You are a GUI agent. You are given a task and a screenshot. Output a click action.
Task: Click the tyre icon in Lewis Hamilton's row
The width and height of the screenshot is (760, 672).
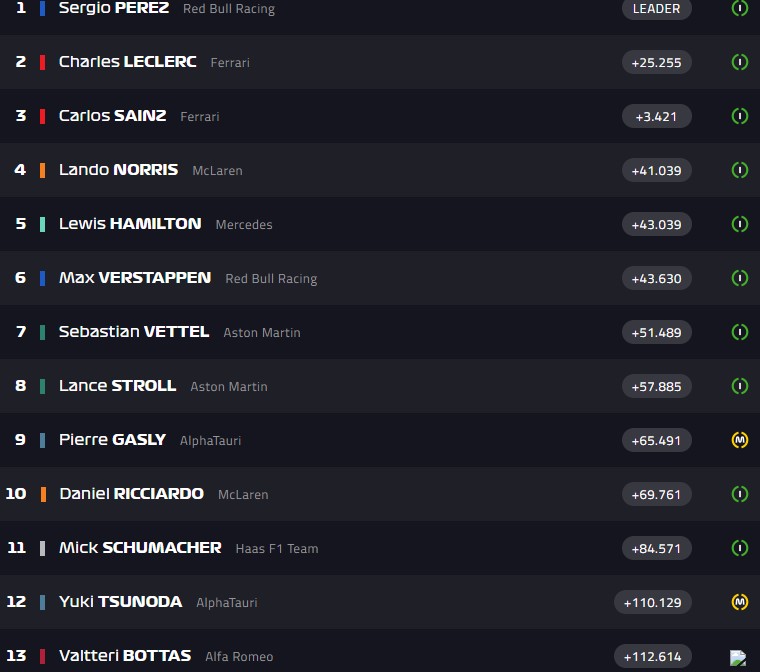tap(740, 224)
